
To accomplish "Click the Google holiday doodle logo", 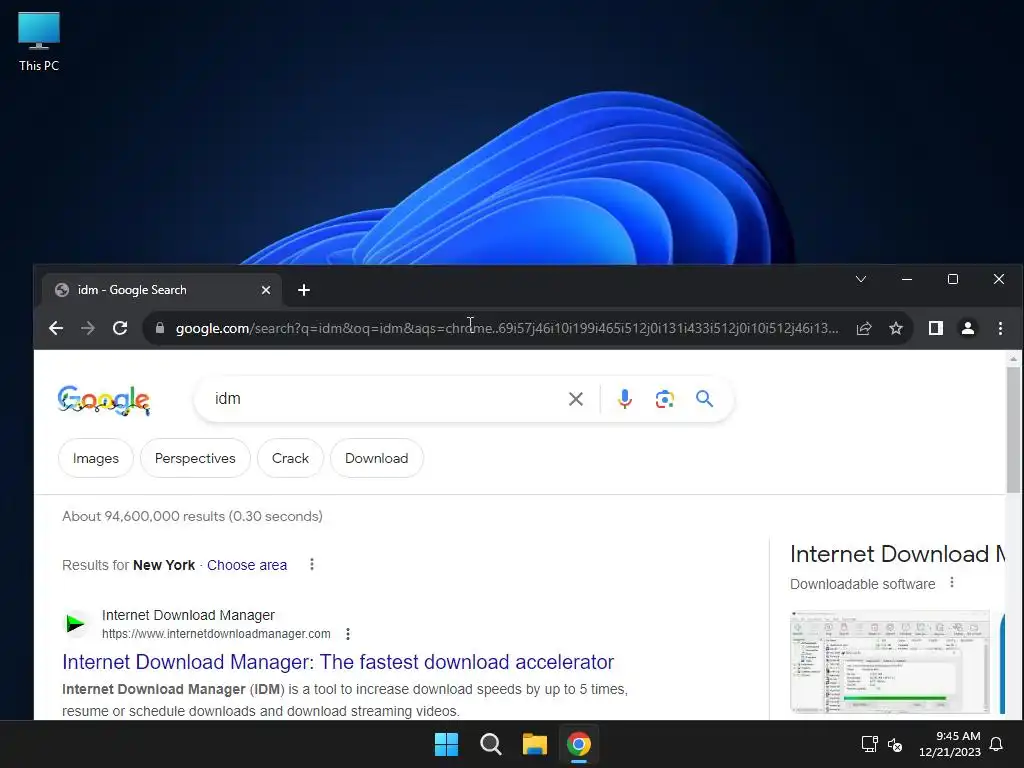I will click(x=104, y=400).
